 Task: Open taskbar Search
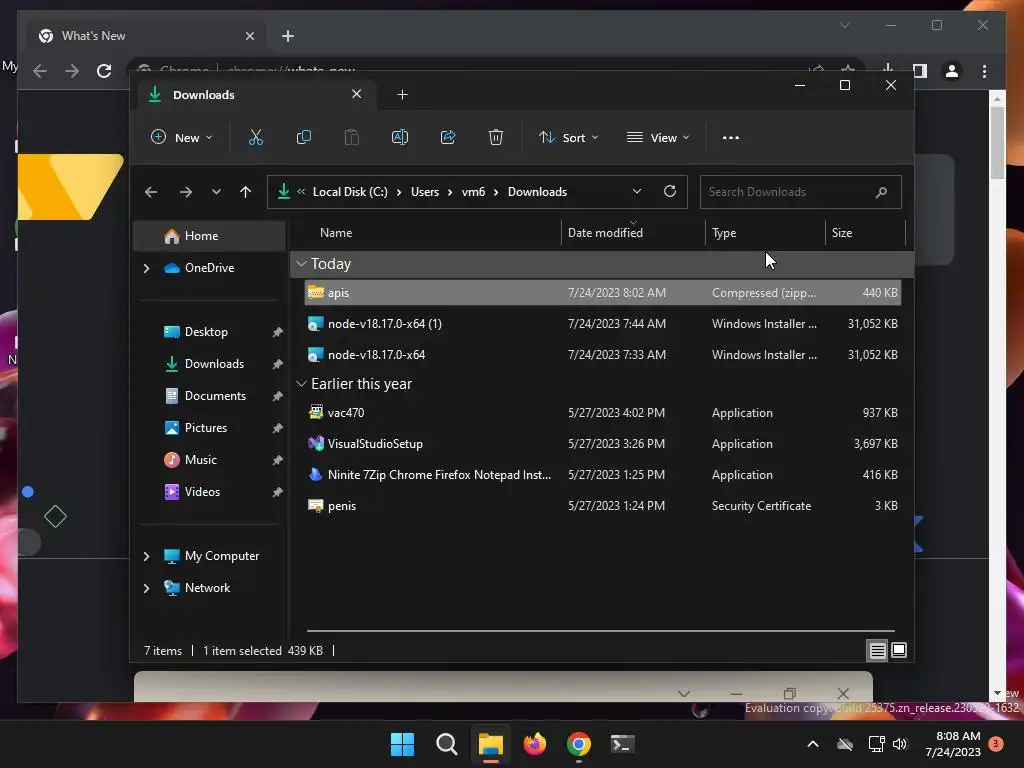point(447,744)
